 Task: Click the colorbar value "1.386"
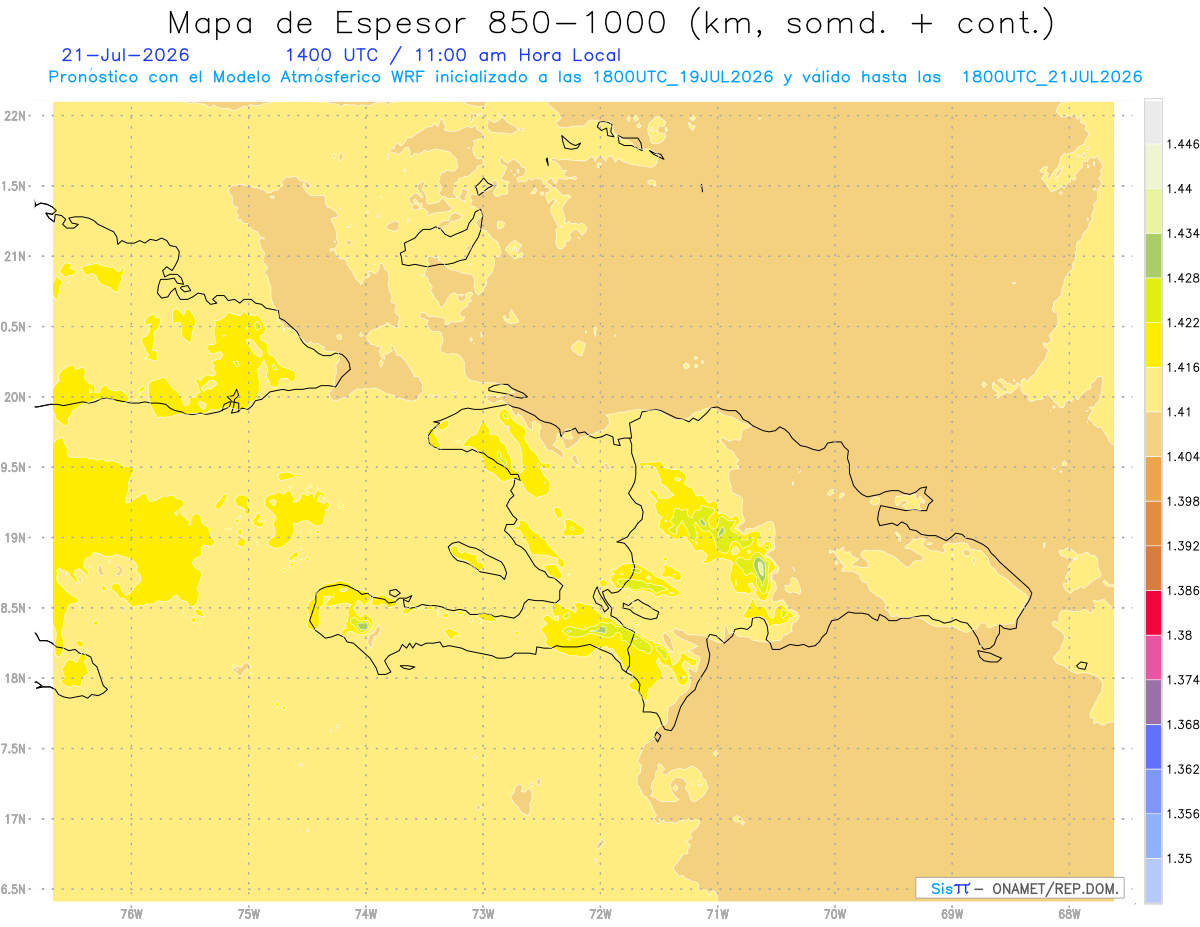tap(1183, 591)
